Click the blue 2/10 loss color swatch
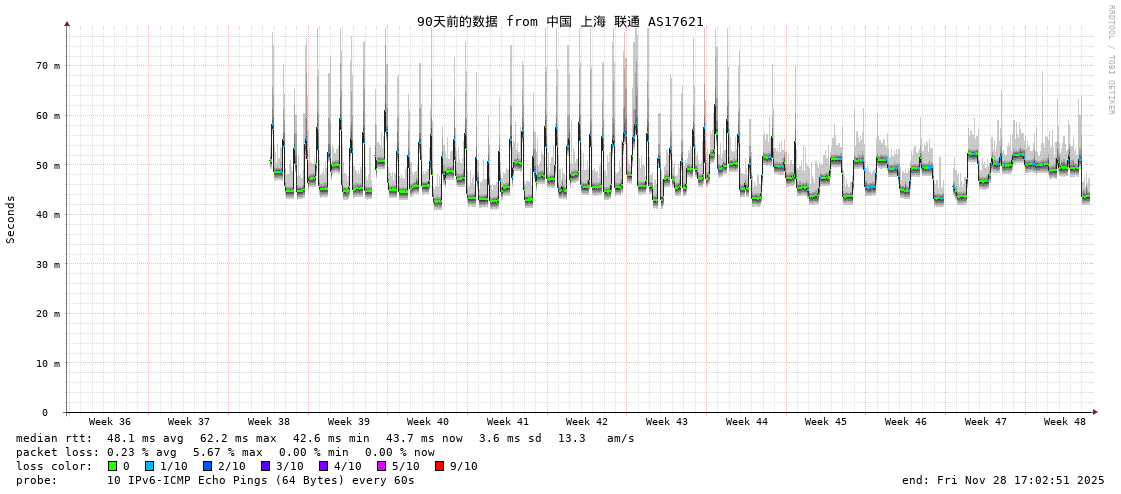This screenshot has width=1121, height=494. tap(207, 466)
